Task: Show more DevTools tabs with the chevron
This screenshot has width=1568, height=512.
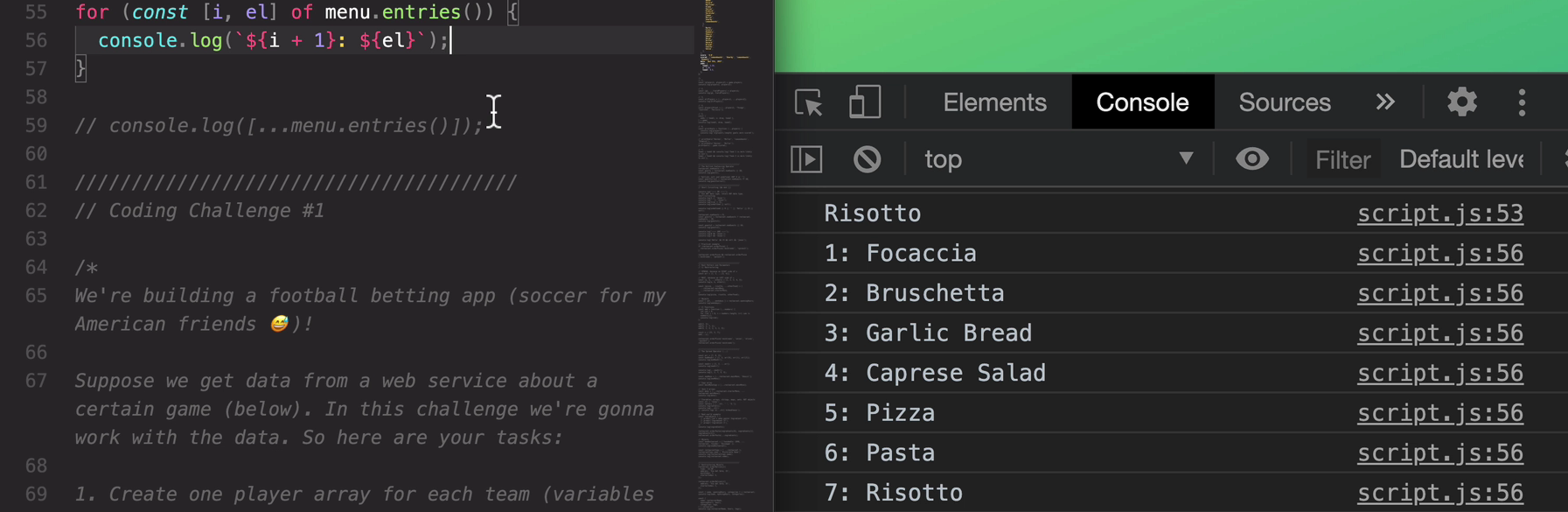Action: point(1384,102)
